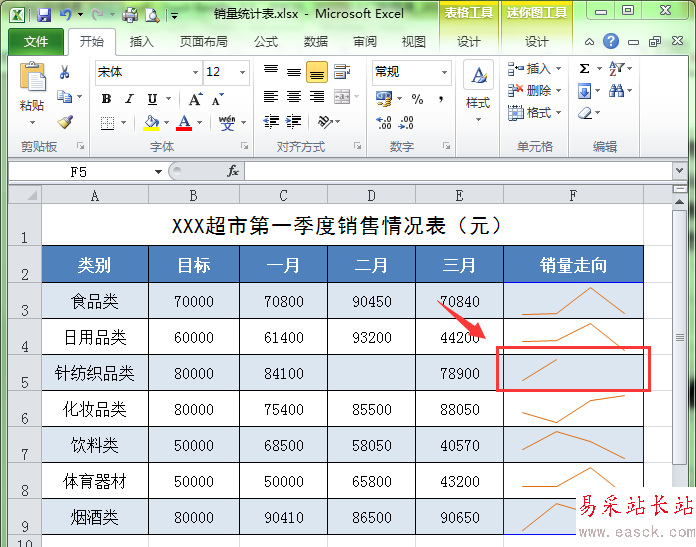Click the formula bar input field
Screen dimensions: 696x547
click(x=459, y=171)
